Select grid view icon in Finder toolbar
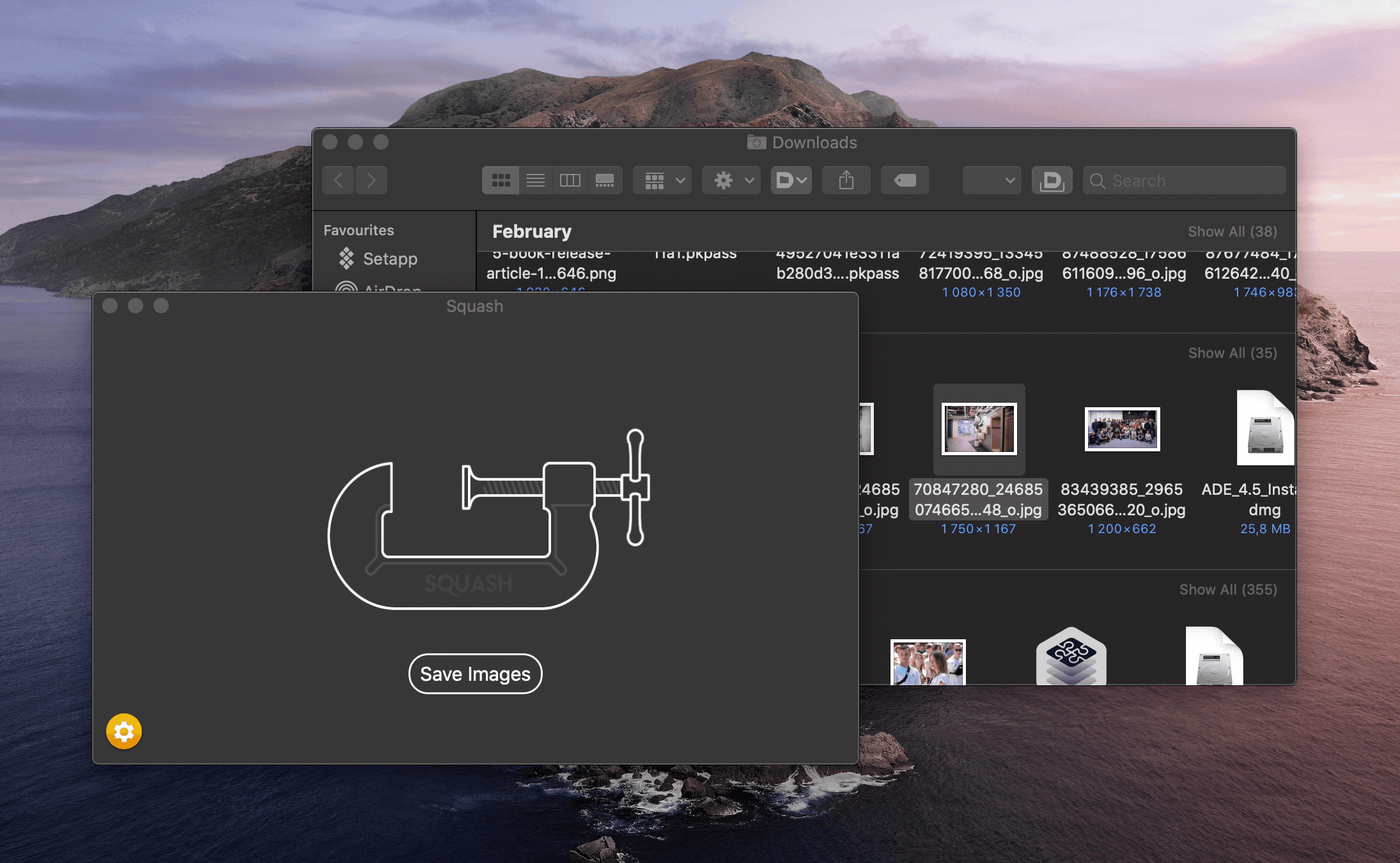 pyautogui.click(x=498, y=180)
